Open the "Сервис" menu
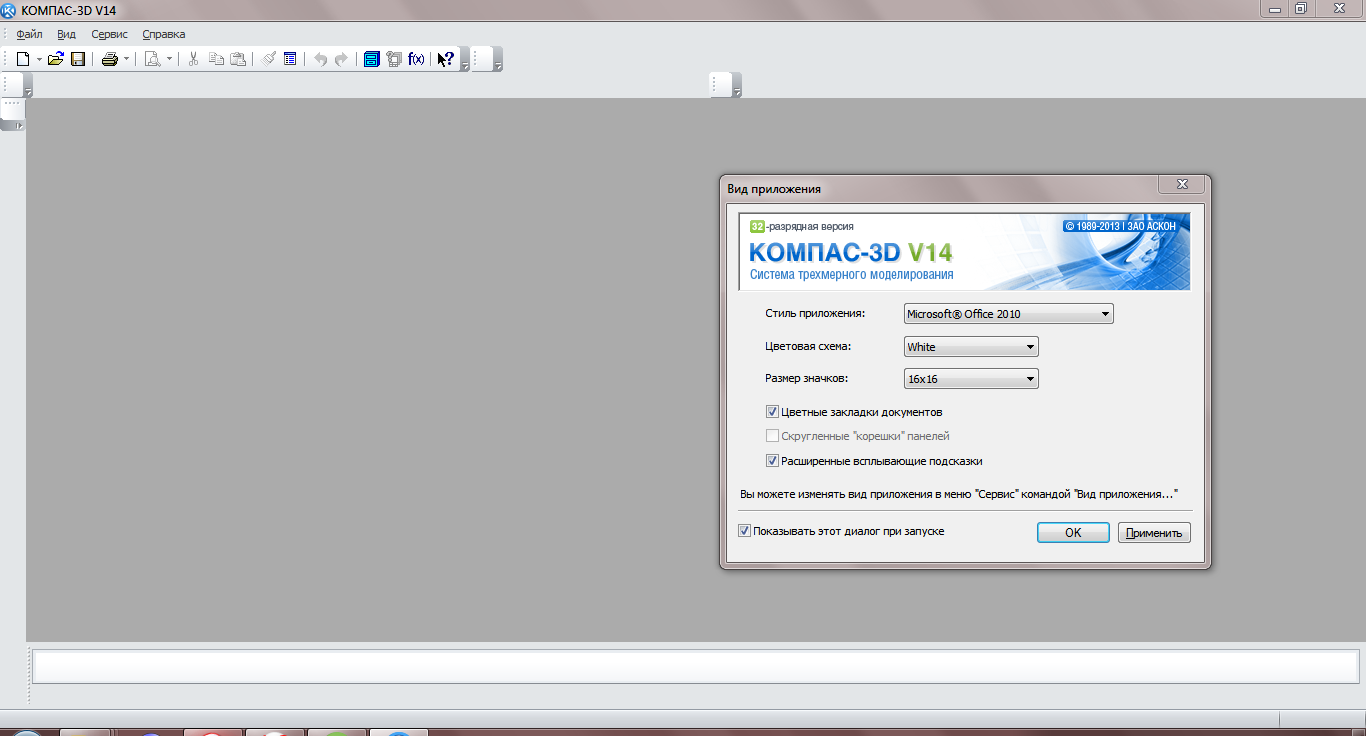 tap(109, 34)
